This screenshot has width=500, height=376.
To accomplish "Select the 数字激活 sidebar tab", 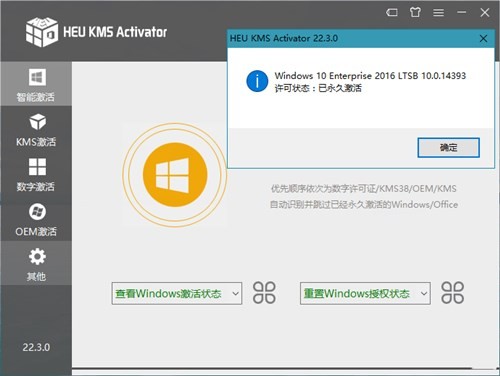I will coord(36,174).
